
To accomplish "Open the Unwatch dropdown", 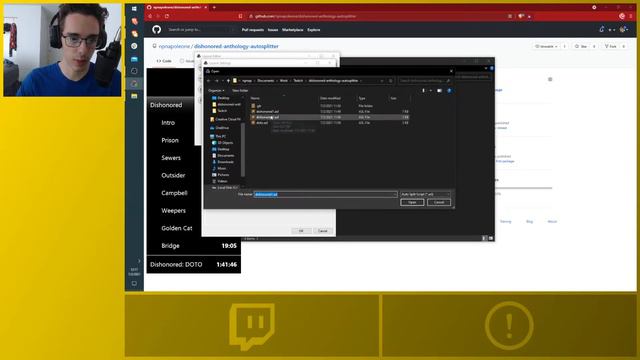I will (x=546, y=47).
